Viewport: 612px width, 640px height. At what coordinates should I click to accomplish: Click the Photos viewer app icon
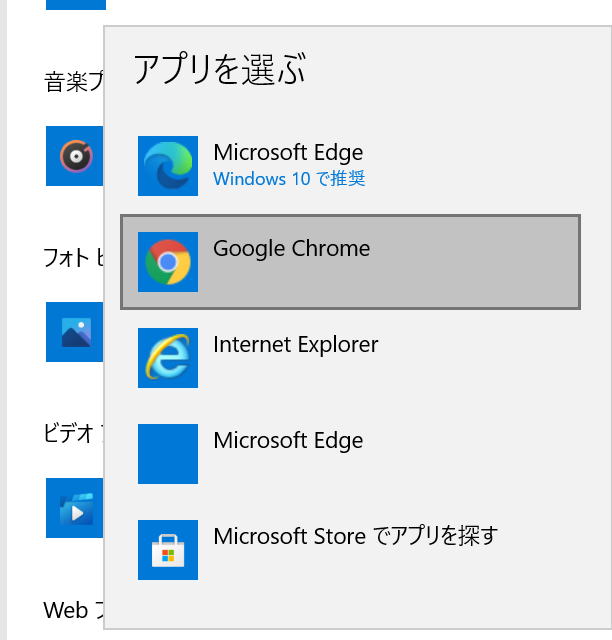click(74, 332)
